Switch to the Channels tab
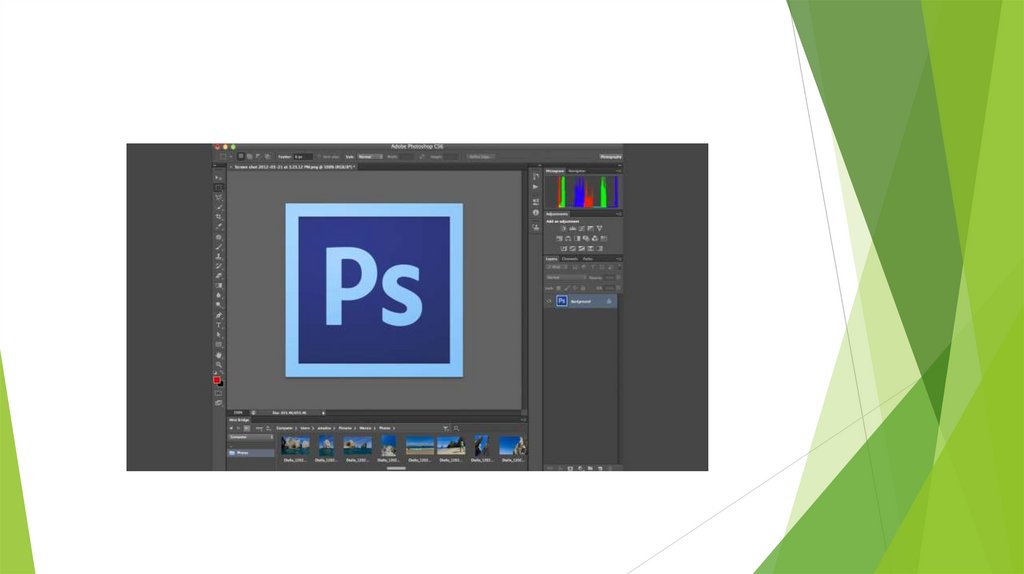The image size is (1024, 574). click(570, 259)
